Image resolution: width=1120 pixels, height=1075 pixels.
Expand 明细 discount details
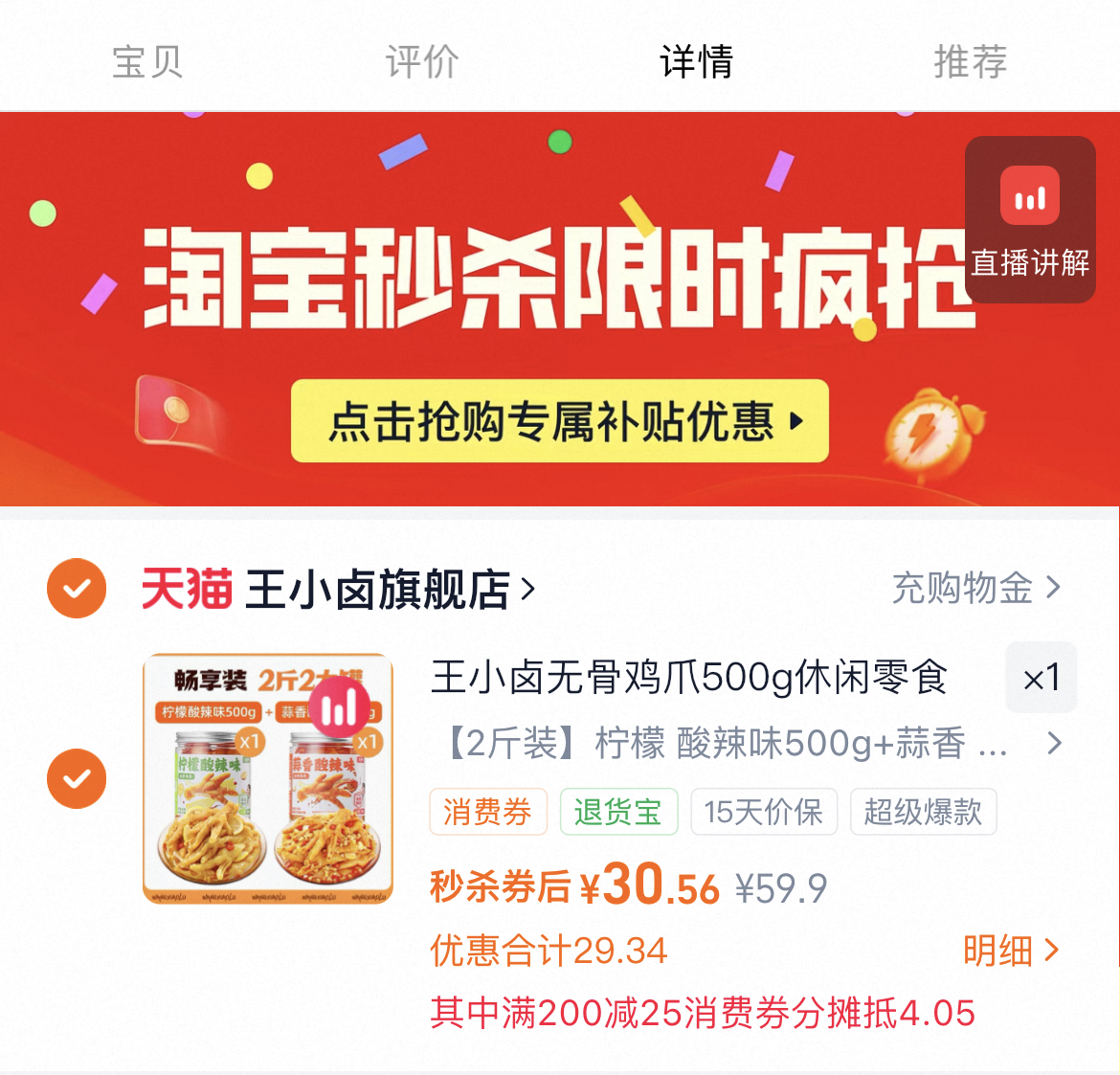click(1010, 951)
